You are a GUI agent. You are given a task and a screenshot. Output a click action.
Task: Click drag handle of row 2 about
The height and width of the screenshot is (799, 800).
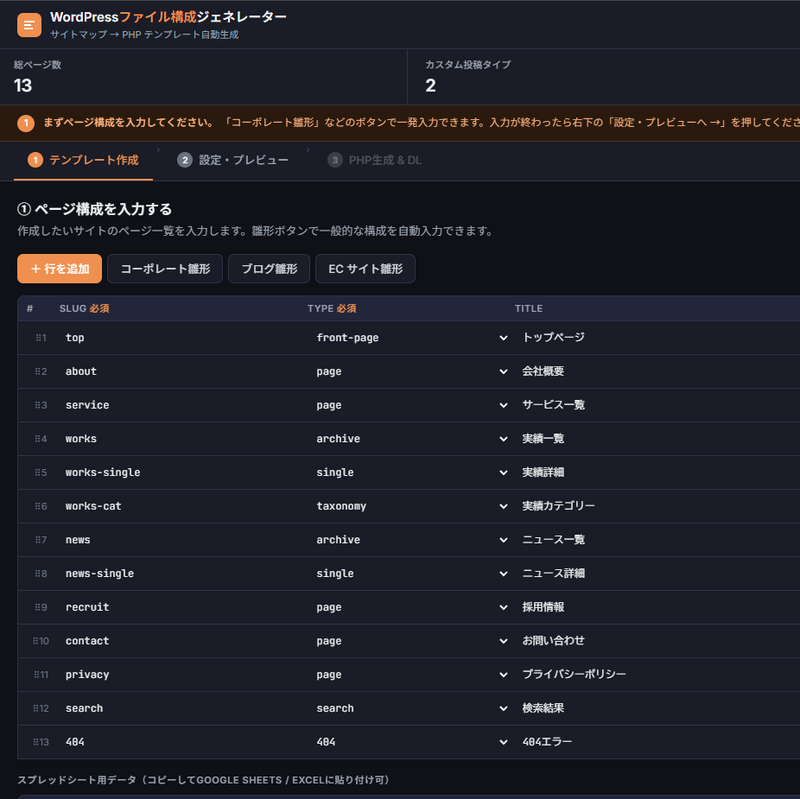(x=38, y=371)
